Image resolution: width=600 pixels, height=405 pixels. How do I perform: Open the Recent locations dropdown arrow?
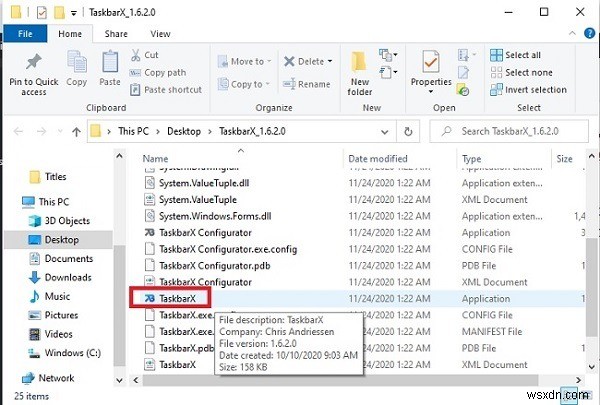tap(60, 132)
